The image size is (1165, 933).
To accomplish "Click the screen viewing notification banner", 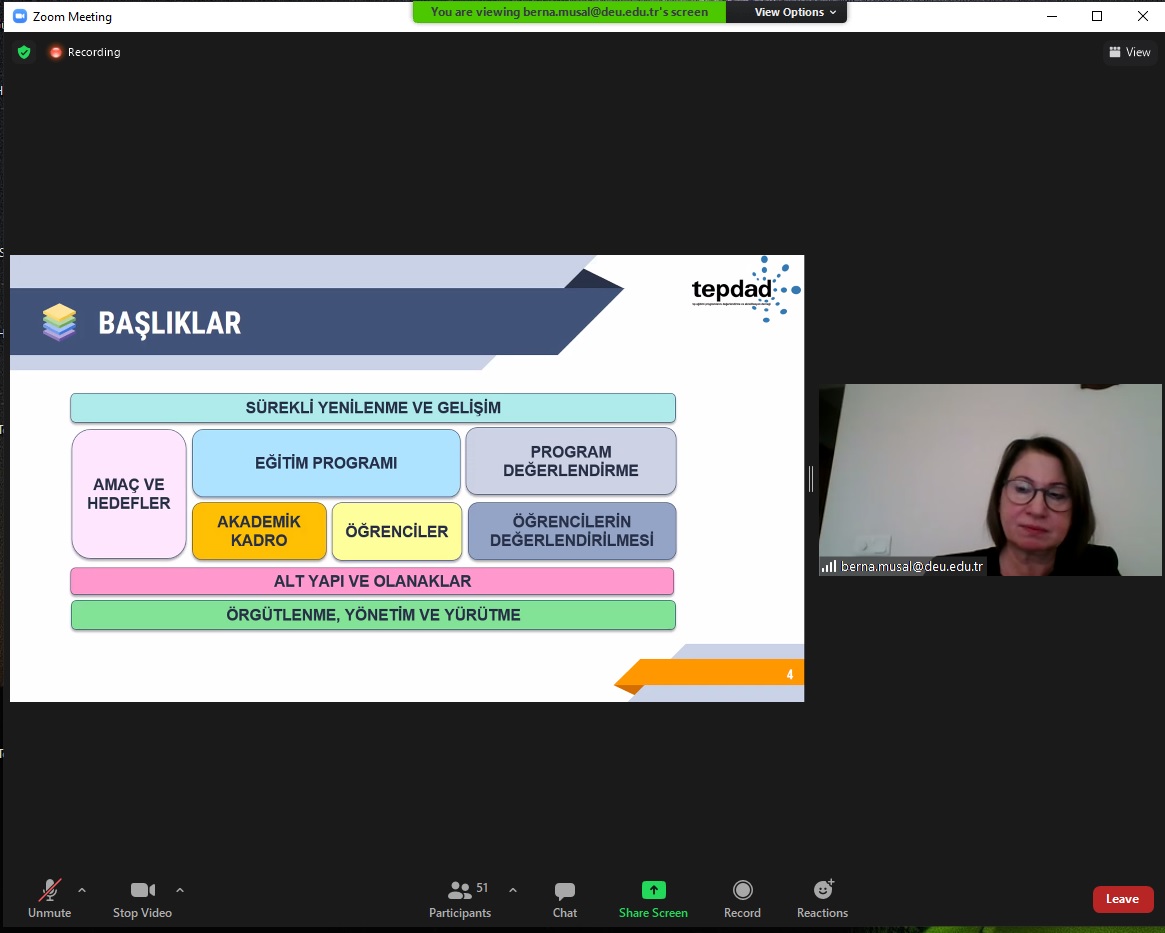I will [x=569, y=12].
